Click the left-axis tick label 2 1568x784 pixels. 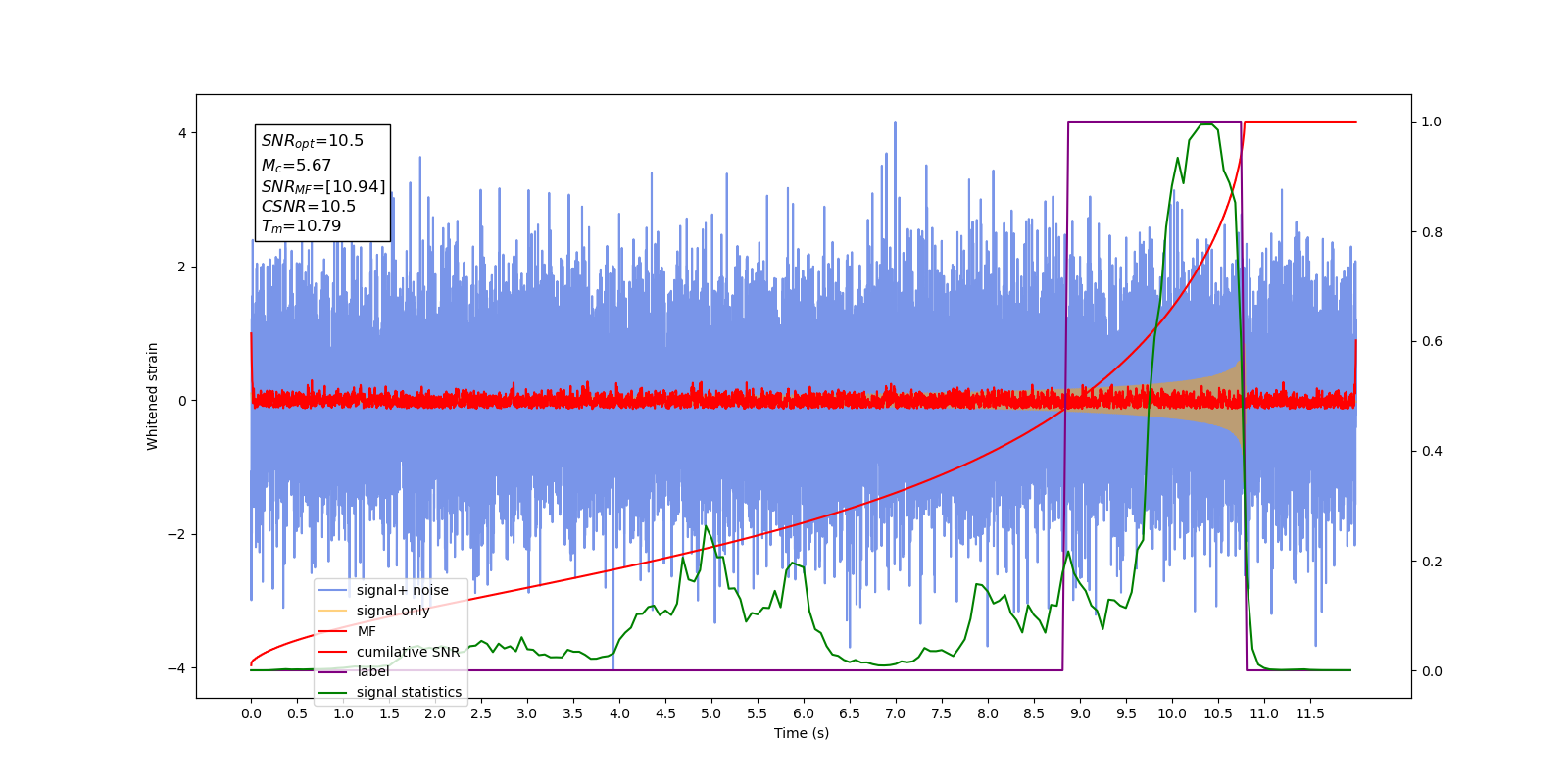[x=181, y=267]
